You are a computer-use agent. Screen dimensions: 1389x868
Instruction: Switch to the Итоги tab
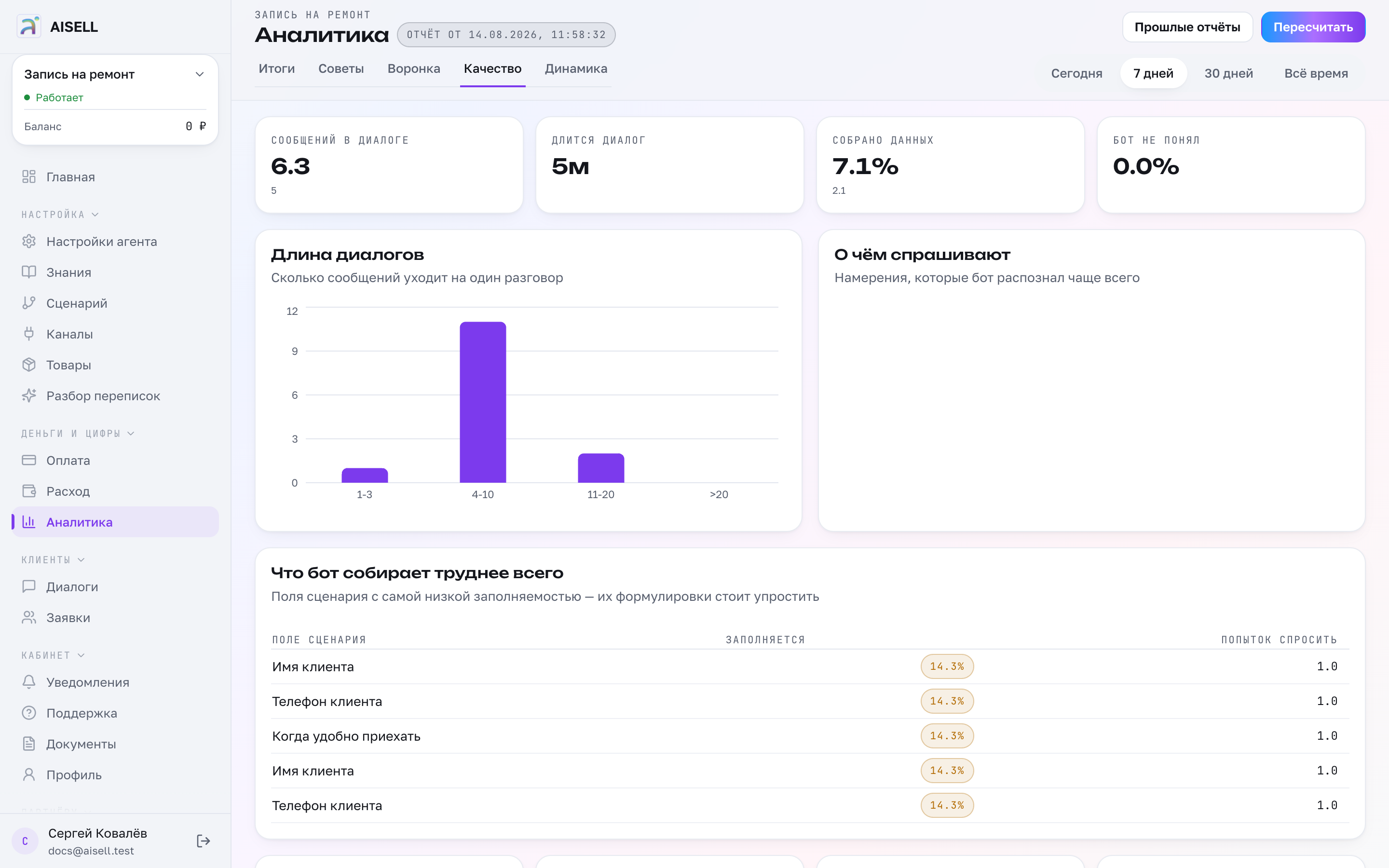pyautogui.click(x=277, y=69)
